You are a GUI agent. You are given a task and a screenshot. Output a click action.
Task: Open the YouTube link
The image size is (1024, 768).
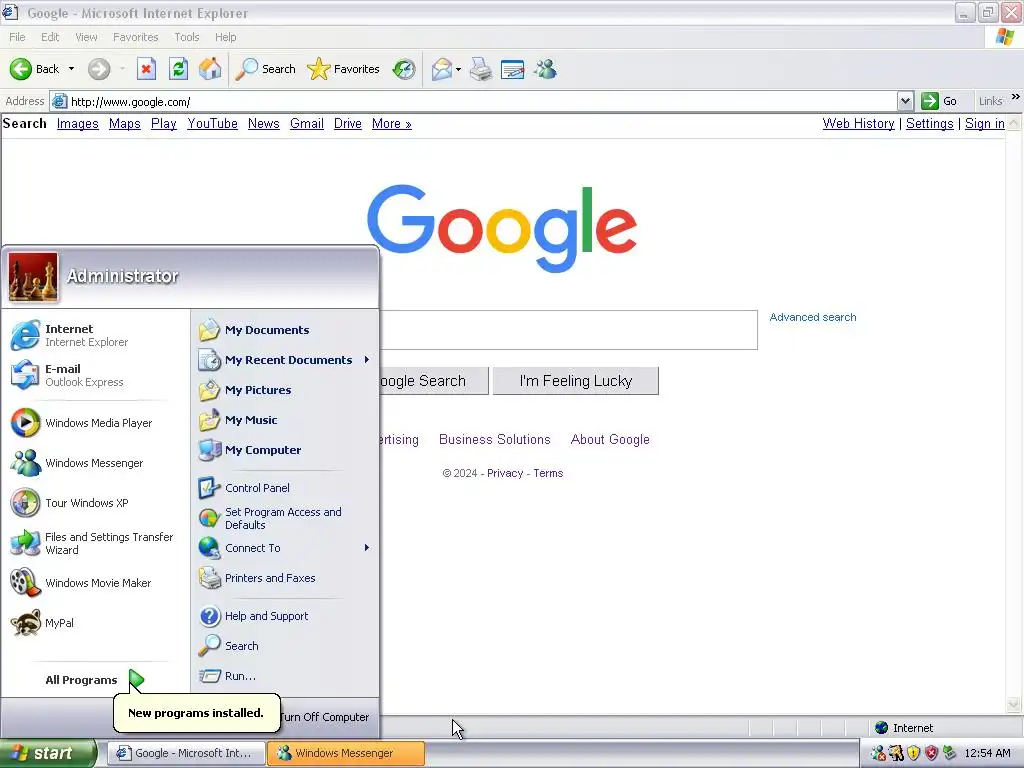click(x=212, y=123)
